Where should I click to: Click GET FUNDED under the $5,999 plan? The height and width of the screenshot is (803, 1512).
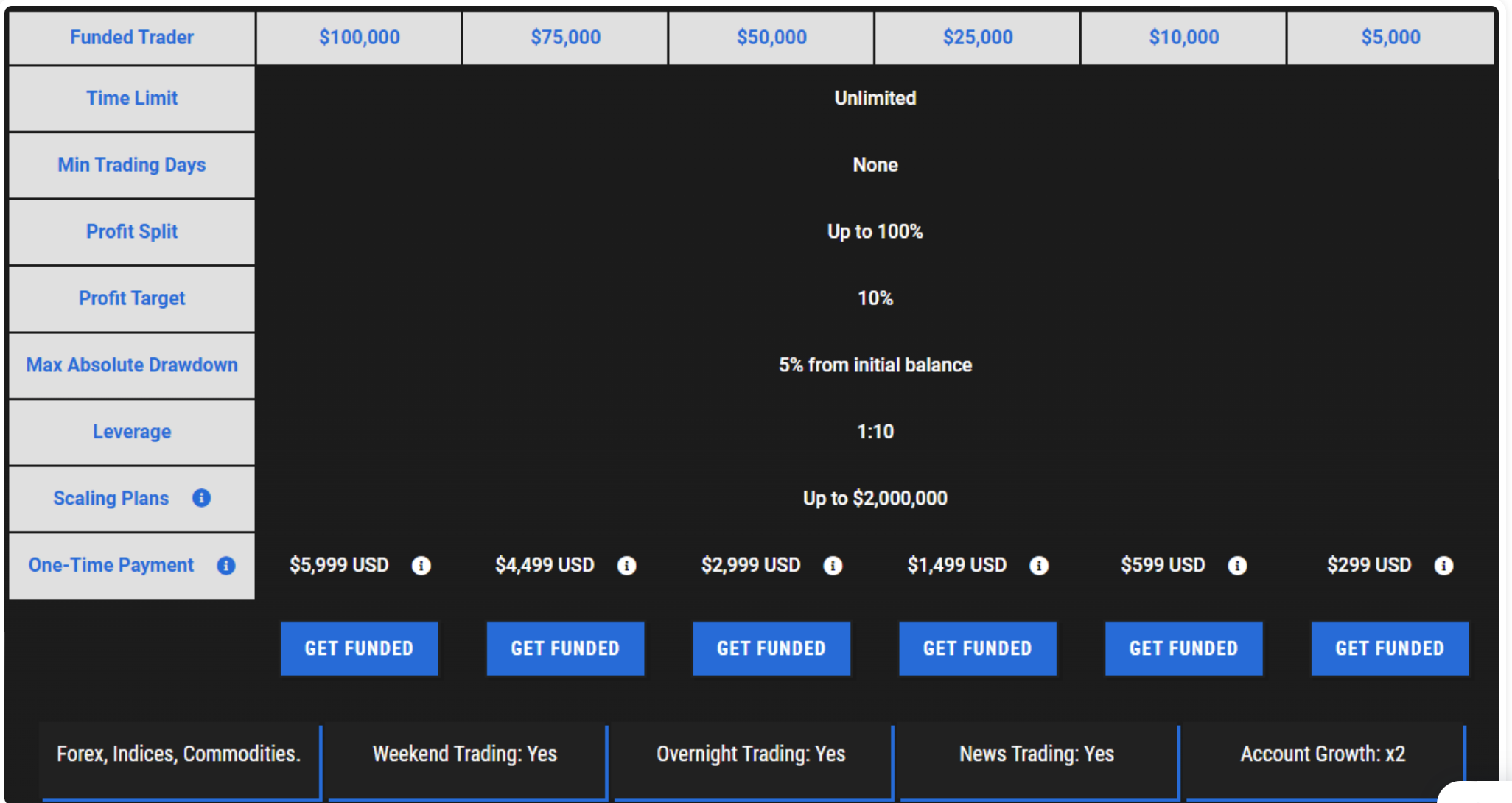(360, 648)
